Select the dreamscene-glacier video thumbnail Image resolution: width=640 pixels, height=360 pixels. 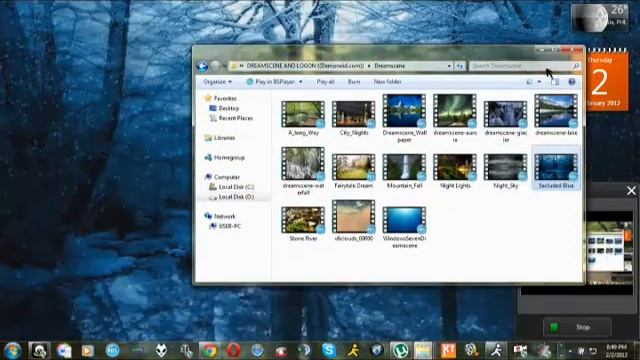pos(505,114)
